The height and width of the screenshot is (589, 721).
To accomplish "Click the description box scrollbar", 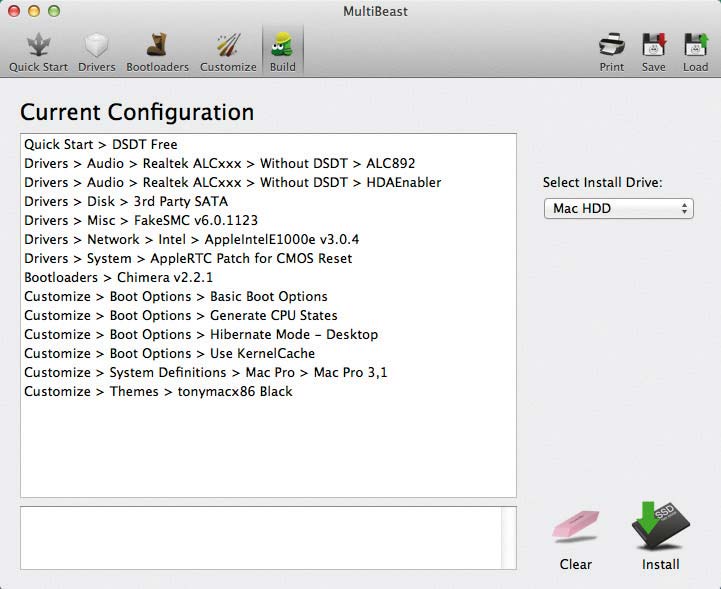I will [509, 538].
